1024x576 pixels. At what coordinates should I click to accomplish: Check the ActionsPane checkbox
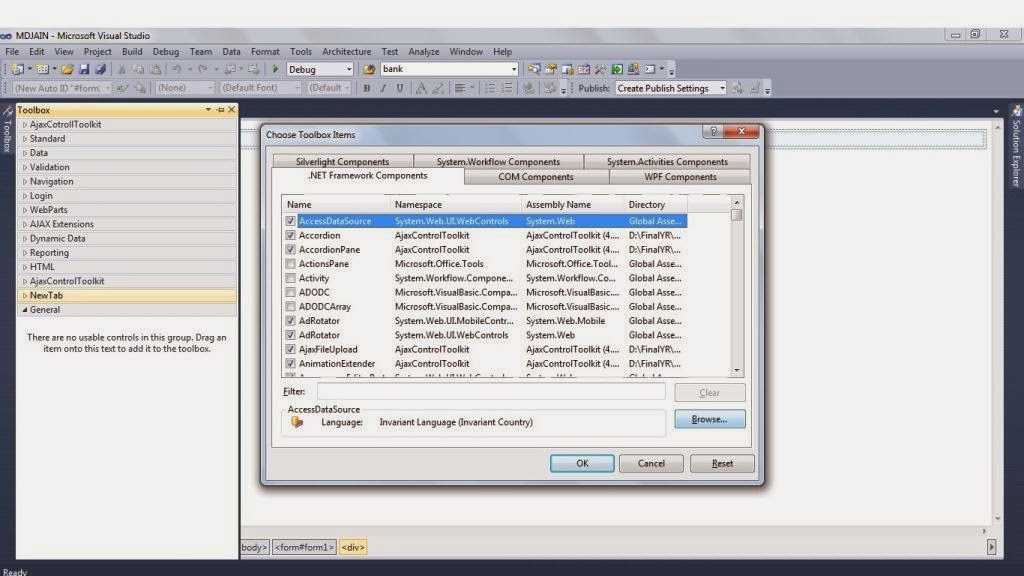[x=290, y=264]
